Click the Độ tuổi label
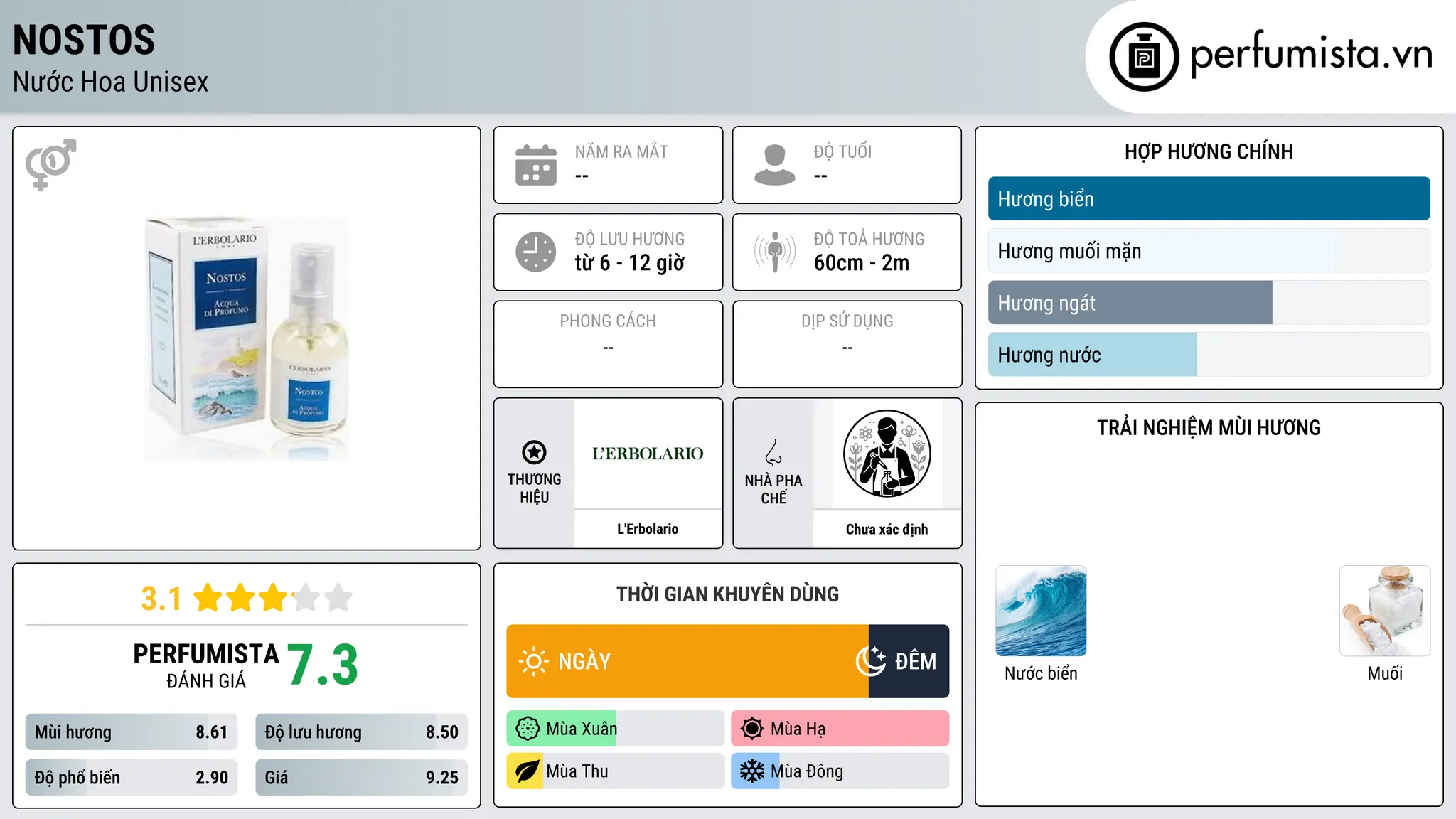This screenshot has height=819, width=1456. tap(842, 151)
